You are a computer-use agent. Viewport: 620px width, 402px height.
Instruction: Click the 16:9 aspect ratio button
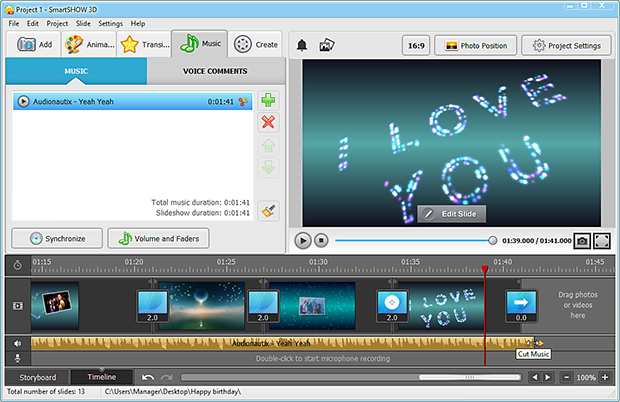coord(416,45)
